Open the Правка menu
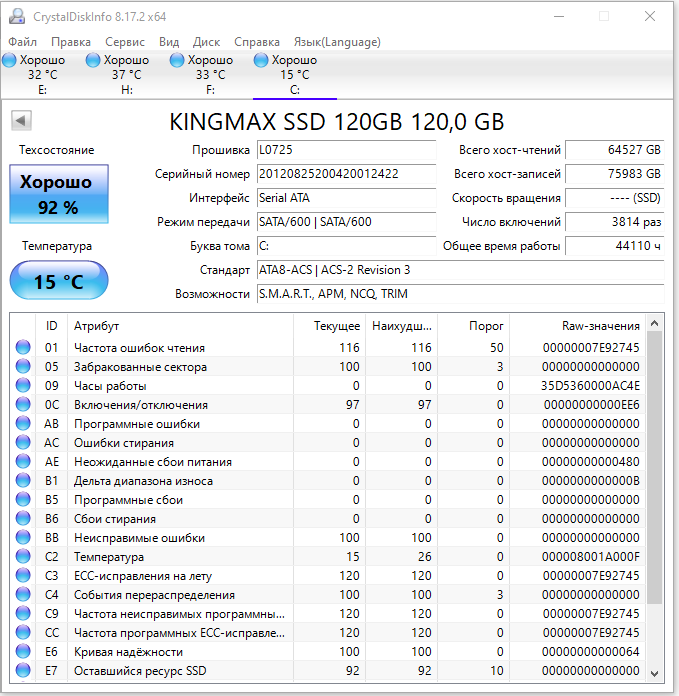 click(71, 42)
